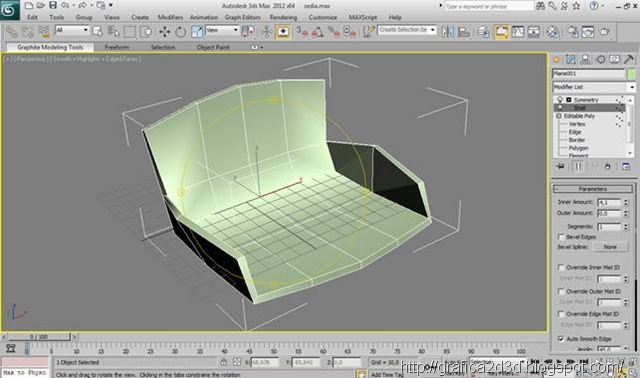Uncheck Auto Smooth Edge
640x378 pixels.
[561, 339]
